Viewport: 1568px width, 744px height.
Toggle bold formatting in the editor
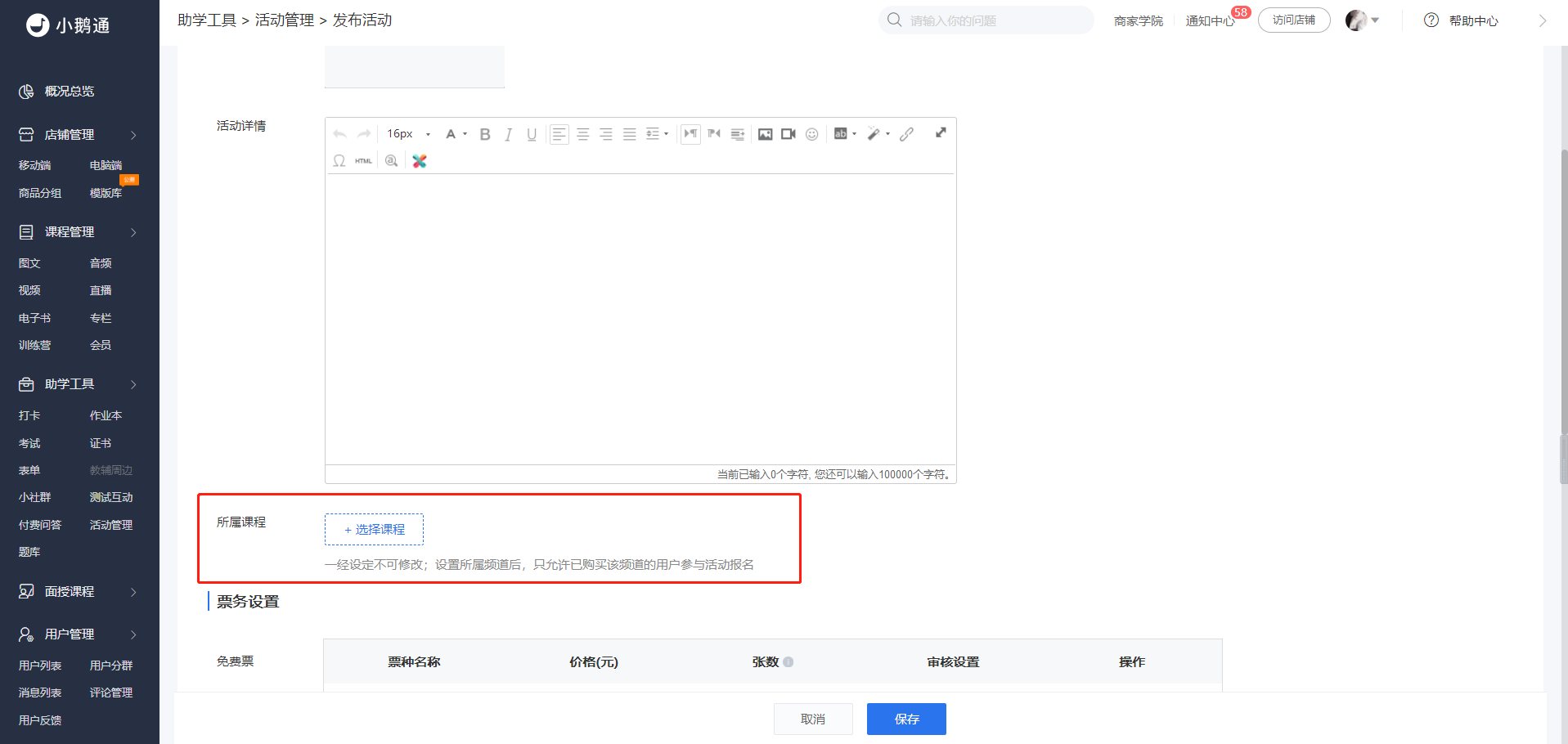(485, 134)
